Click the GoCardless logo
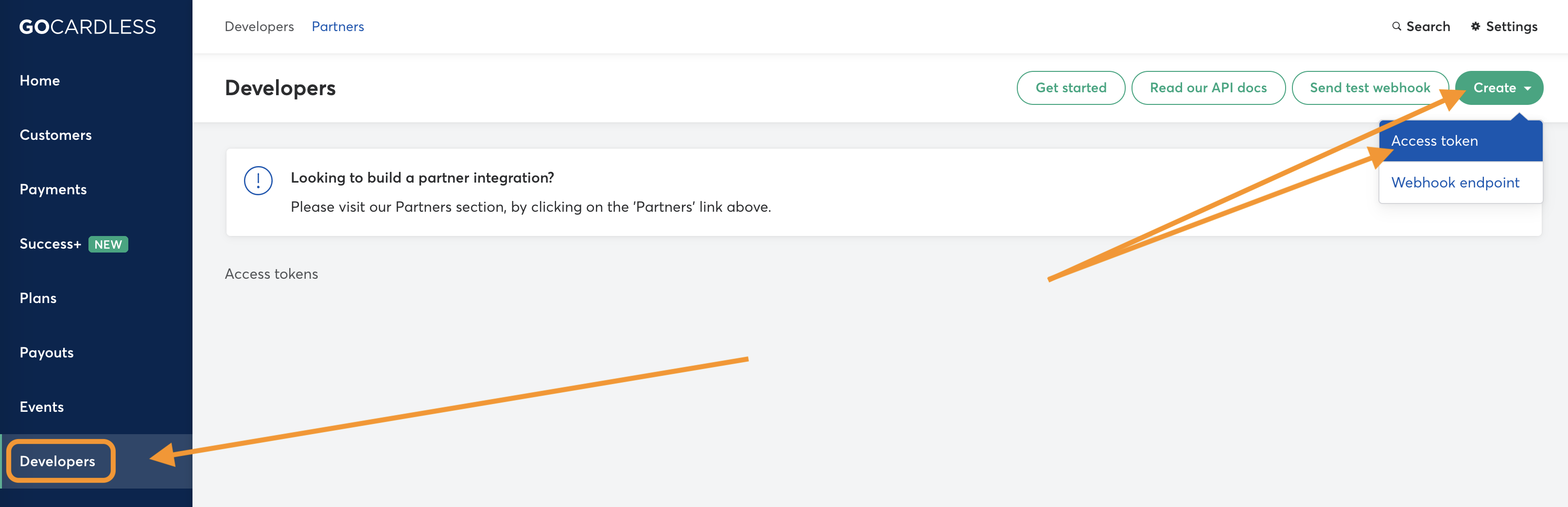The height and width of the screenshot is (507, 1568). [87, 27]
